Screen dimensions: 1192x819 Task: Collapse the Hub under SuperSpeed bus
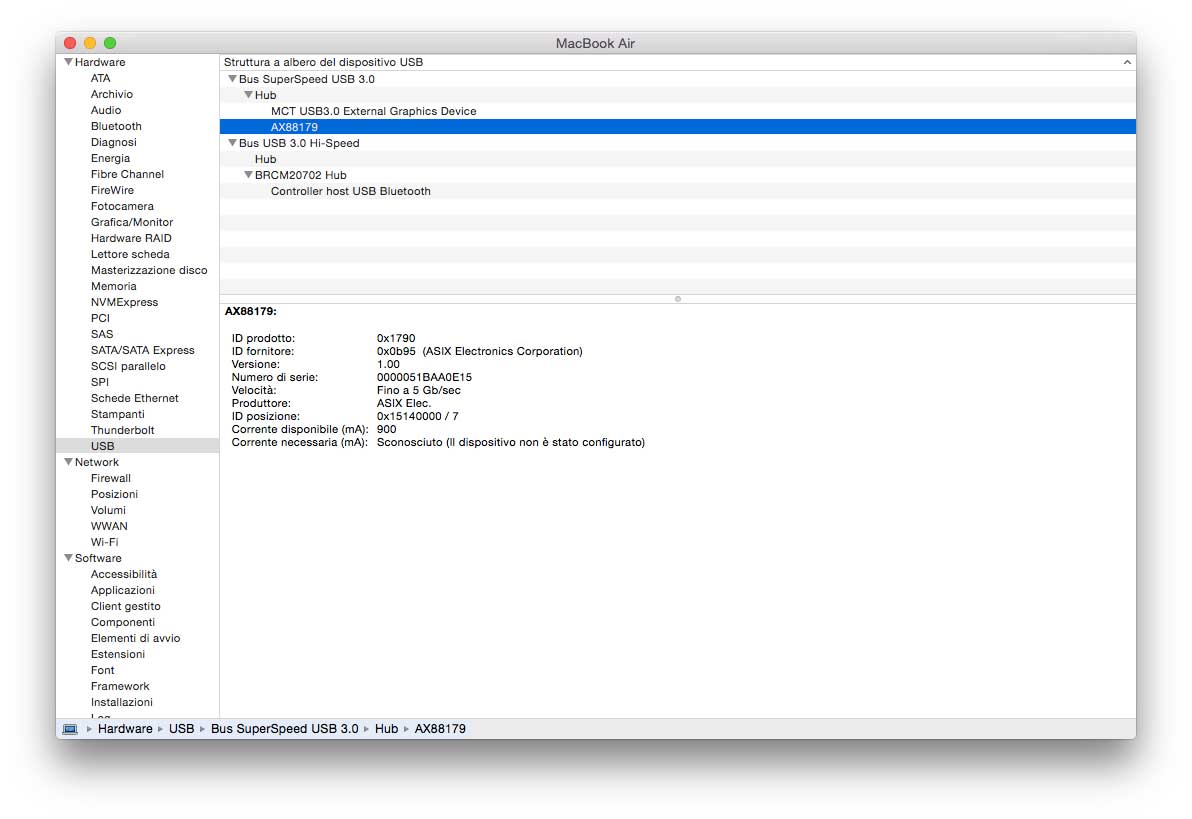(249, 94)
